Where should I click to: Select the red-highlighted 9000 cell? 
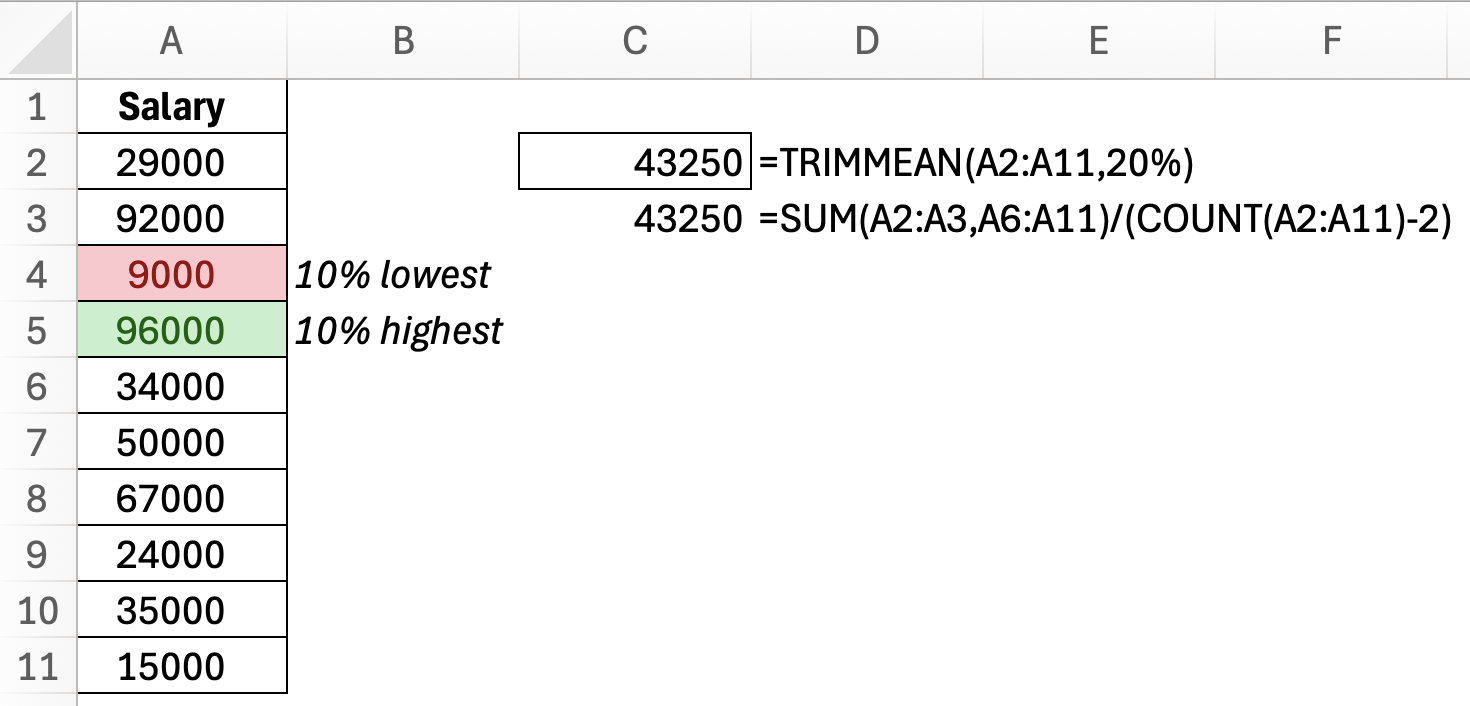(x=171, y=274)
